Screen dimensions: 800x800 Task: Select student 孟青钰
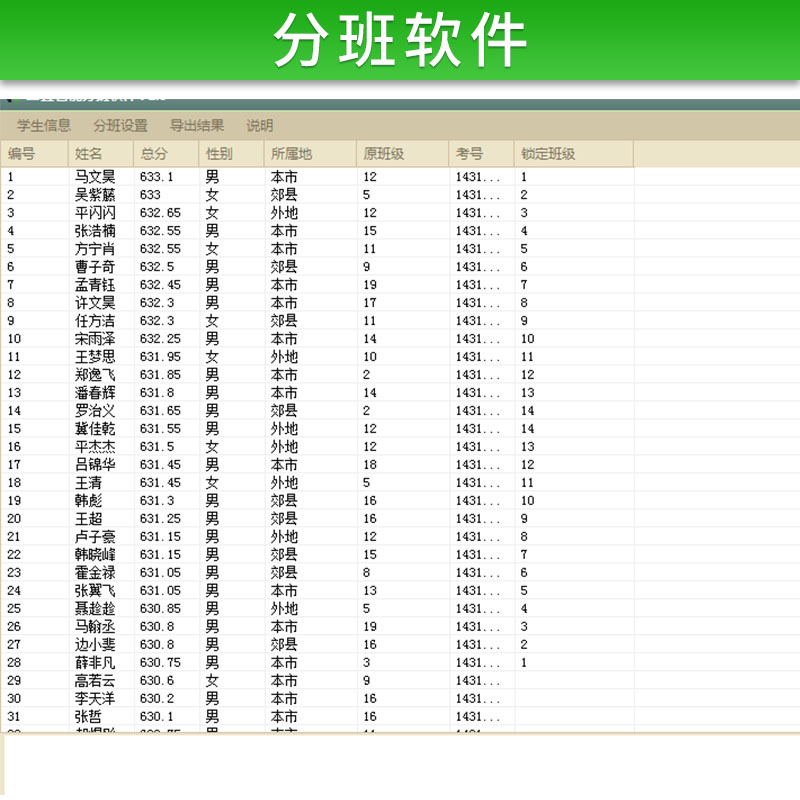(x=95, y=285)
